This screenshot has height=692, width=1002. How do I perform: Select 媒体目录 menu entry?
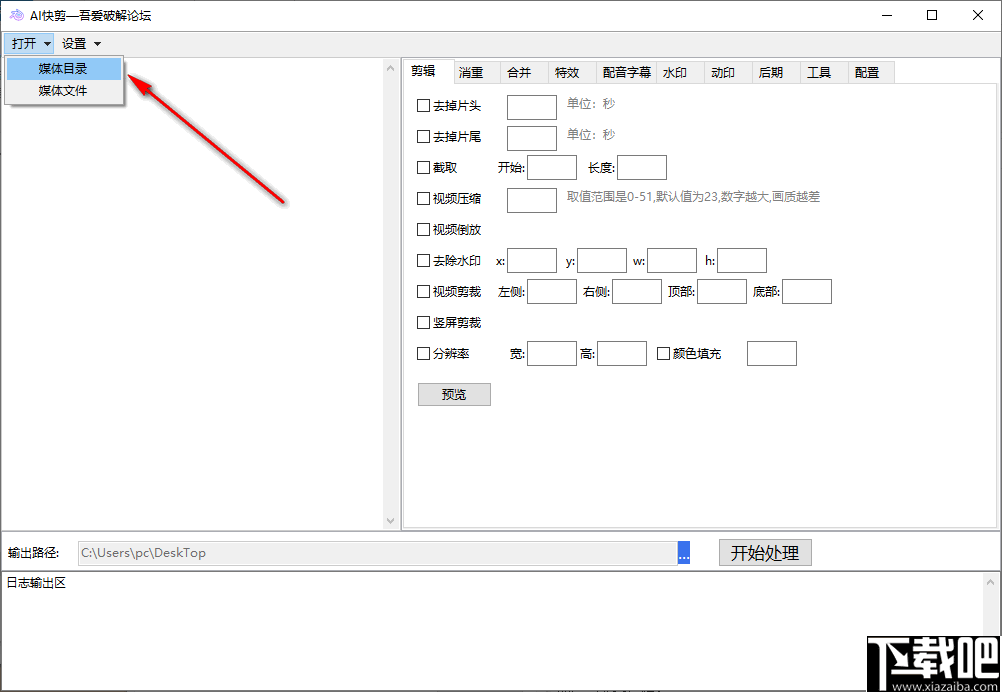coord(63,69)
